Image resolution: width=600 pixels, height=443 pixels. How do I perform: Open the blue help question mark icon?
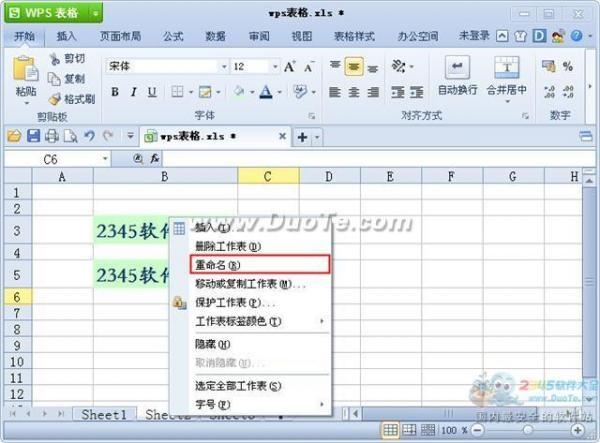click(576, 36)
